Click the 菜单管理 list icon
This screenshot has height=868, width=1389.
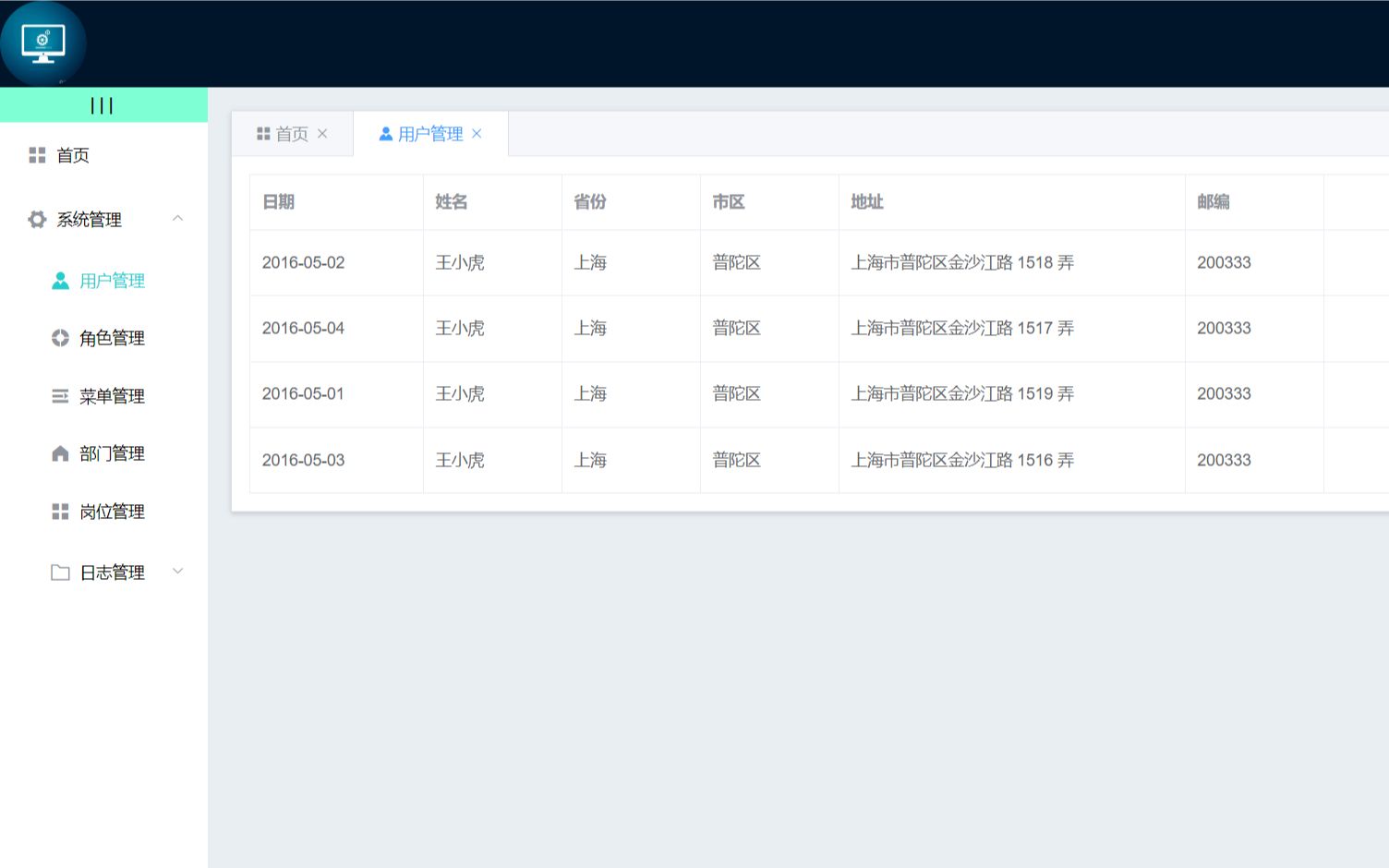tap(60, 396)
